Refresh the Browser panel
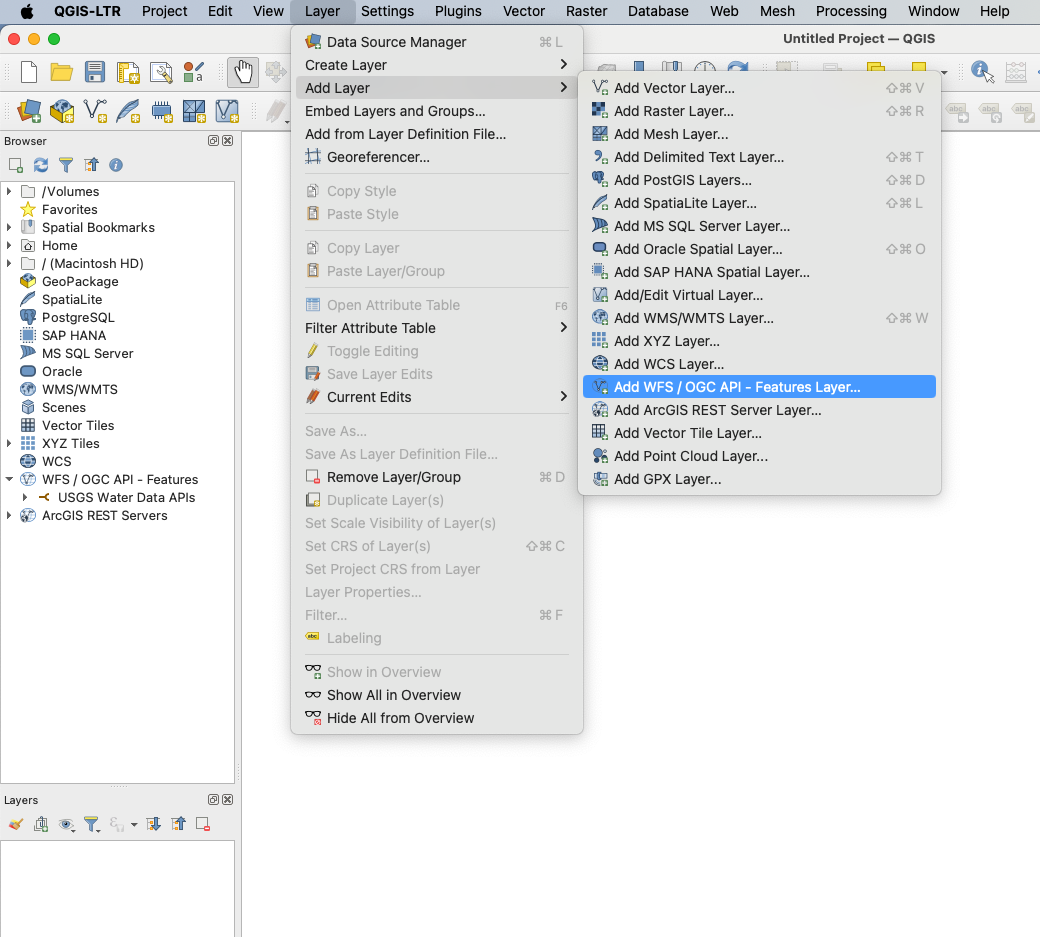The image size is (1040, 937). [41, 165]
